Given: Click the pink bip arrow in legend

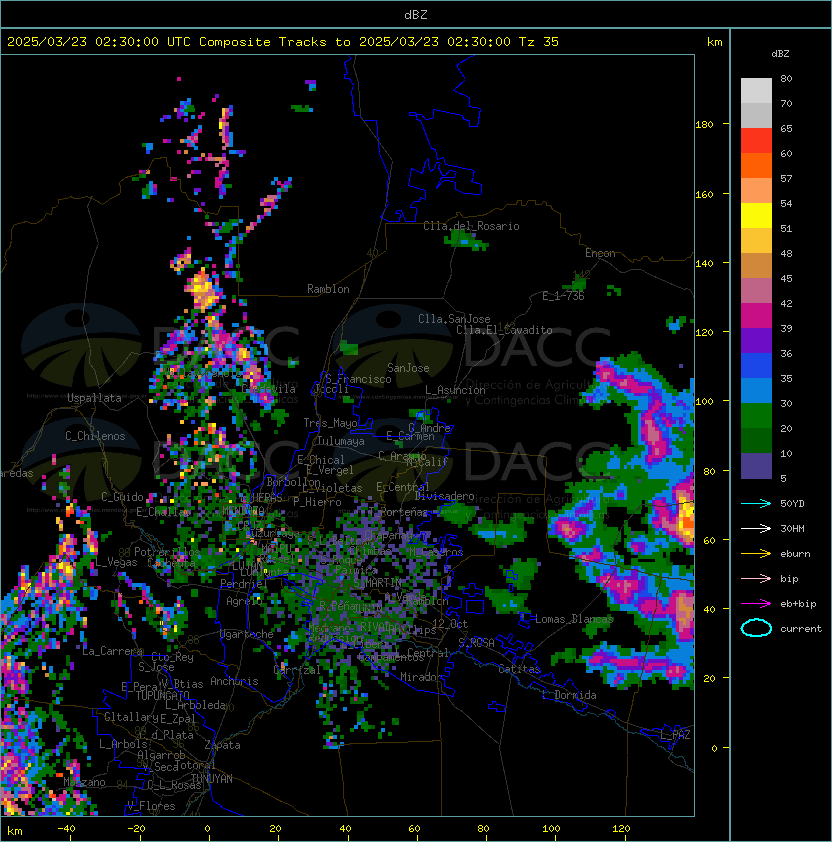Looking at the screenshot, I should point(756,578).
